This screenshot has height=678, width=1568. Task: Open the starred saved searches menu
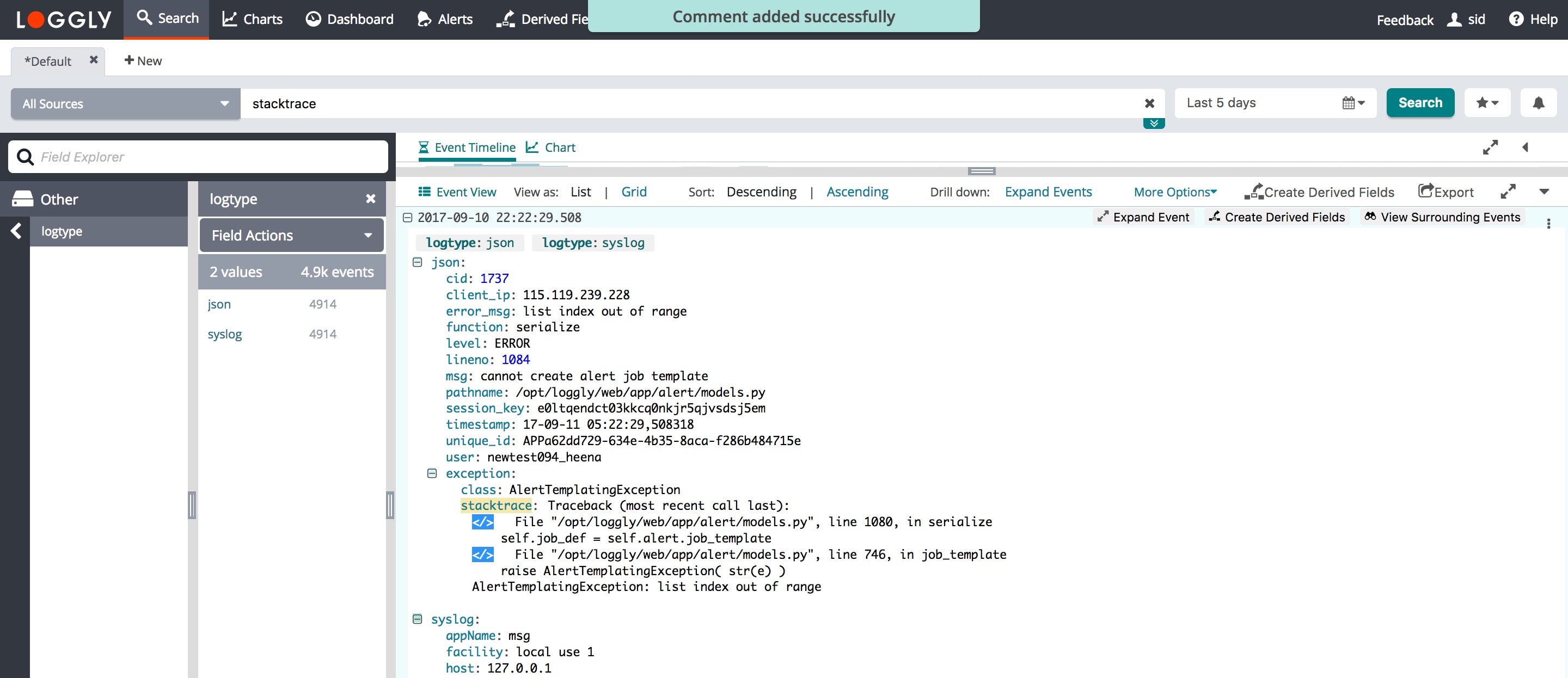[1486, 103]
